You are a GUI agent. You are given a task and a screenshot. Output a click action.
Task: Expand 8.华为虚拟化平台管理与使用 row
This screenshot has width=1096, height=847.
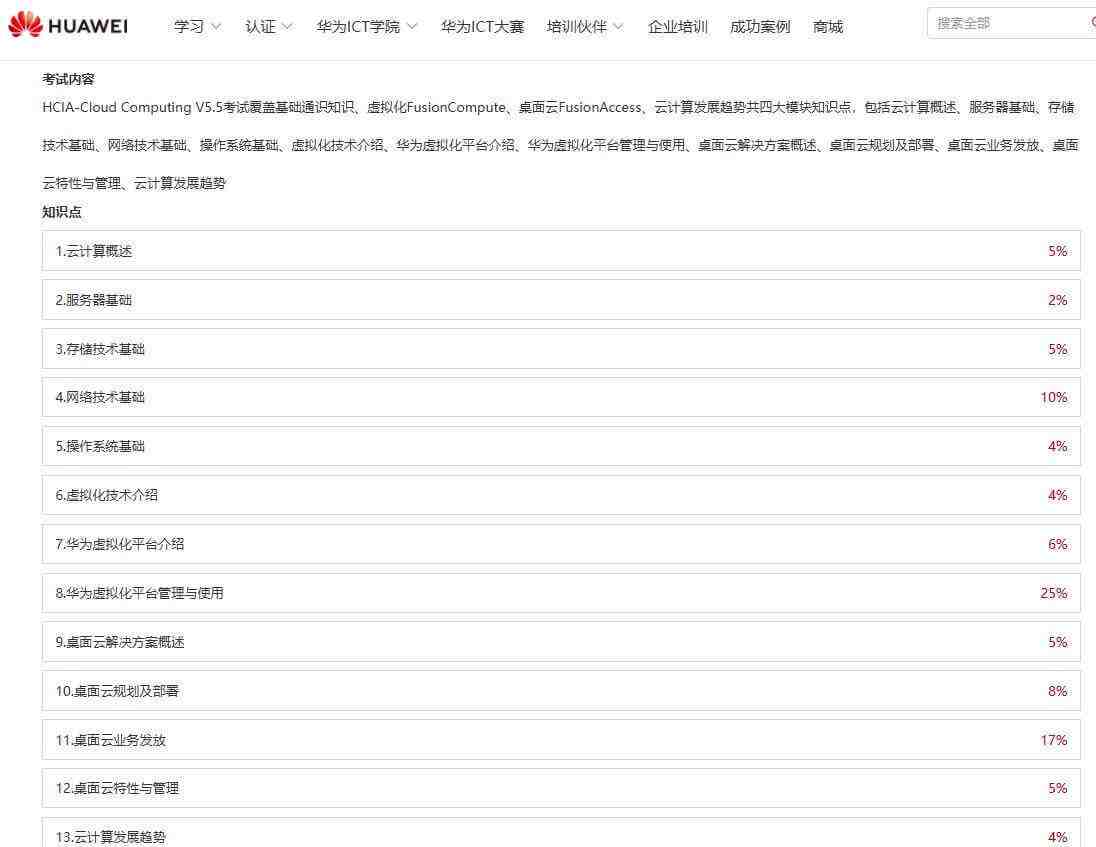(x=561, y=593)
